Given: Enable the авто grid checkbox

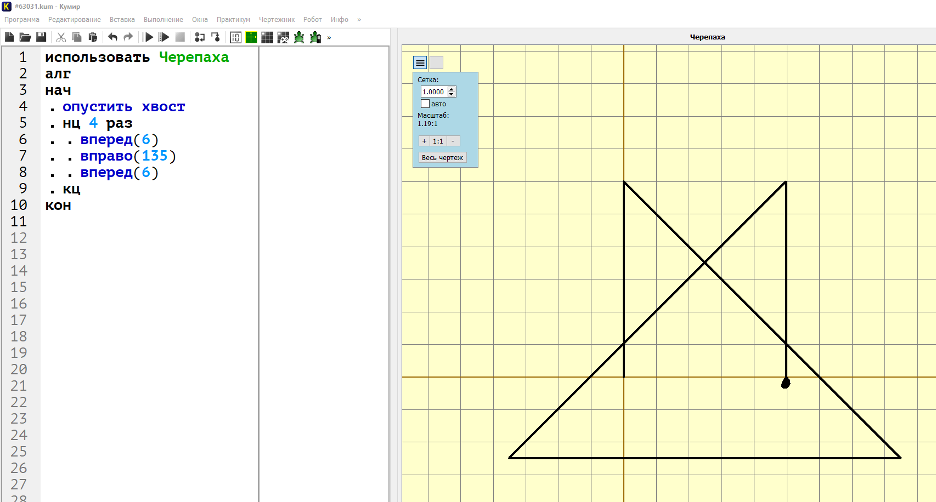Looking at the screenshot, I should point(425,104).
